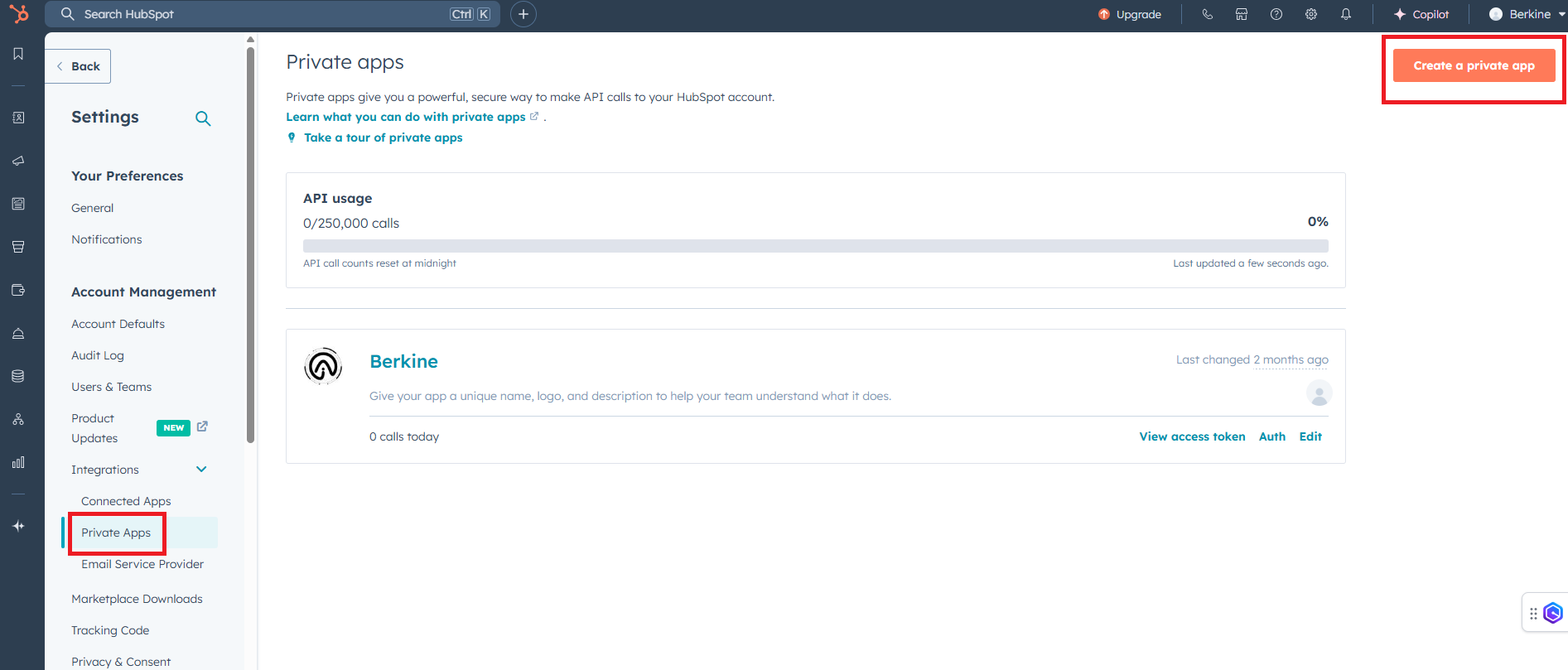
Task: Open Account Defaults
Action: point(118,324)
